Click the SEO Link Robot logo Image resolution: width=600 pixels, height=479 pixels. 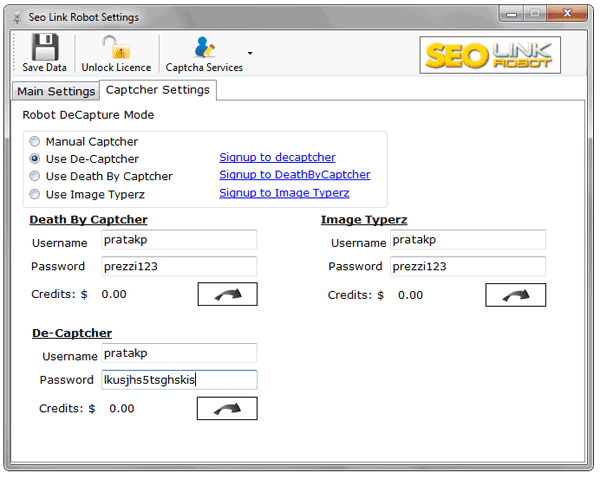[489, 54]
